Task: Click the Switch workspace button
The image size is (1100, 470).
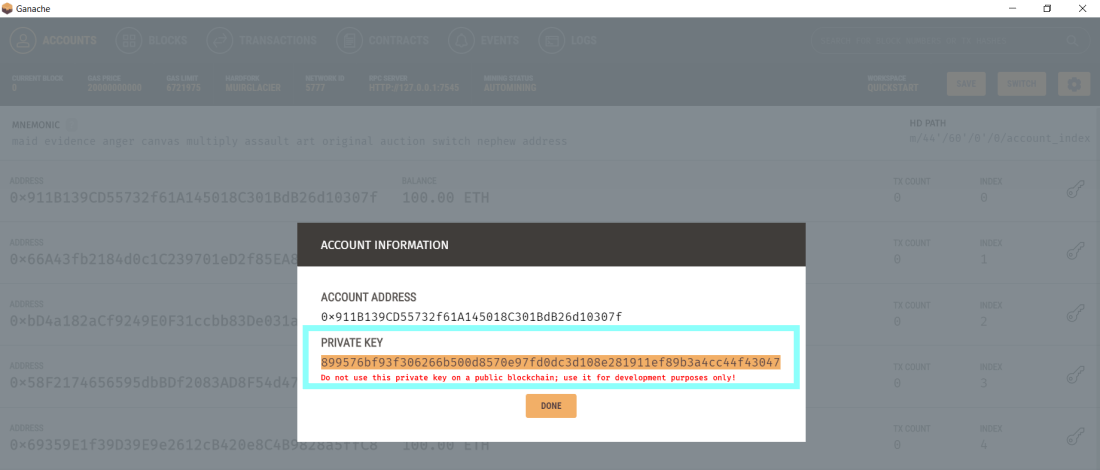Action: click(x=1021, y=84)
